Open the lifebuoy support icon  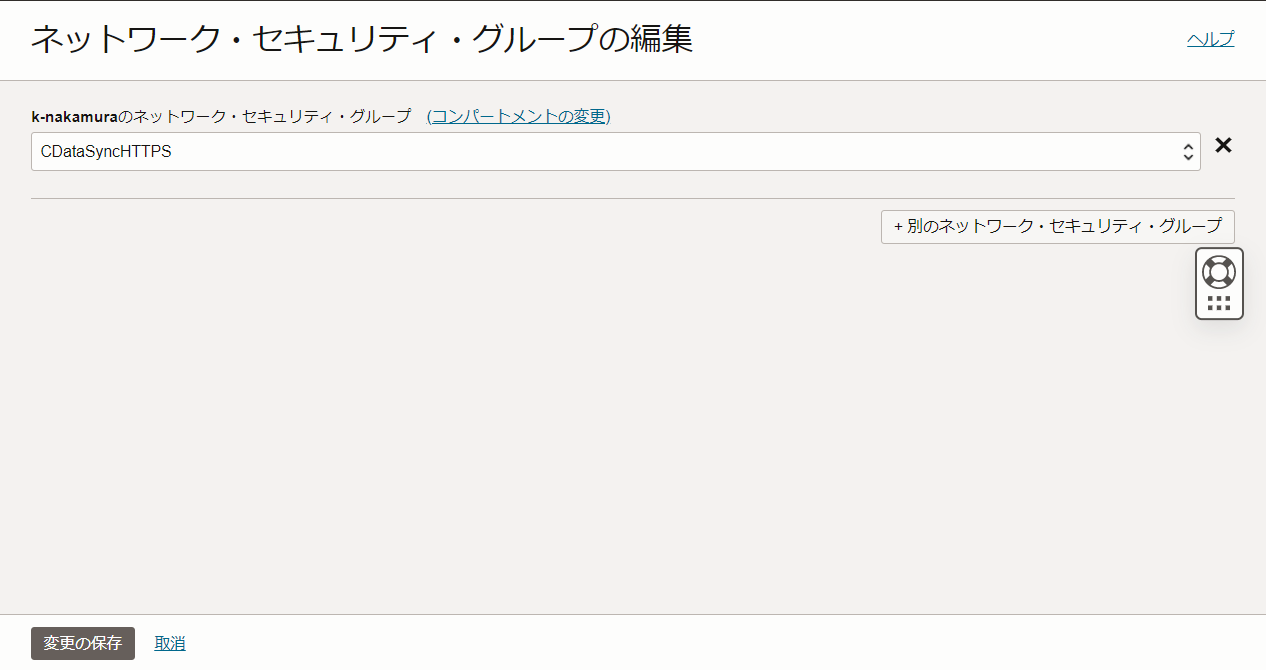[x=1219, y=272]
